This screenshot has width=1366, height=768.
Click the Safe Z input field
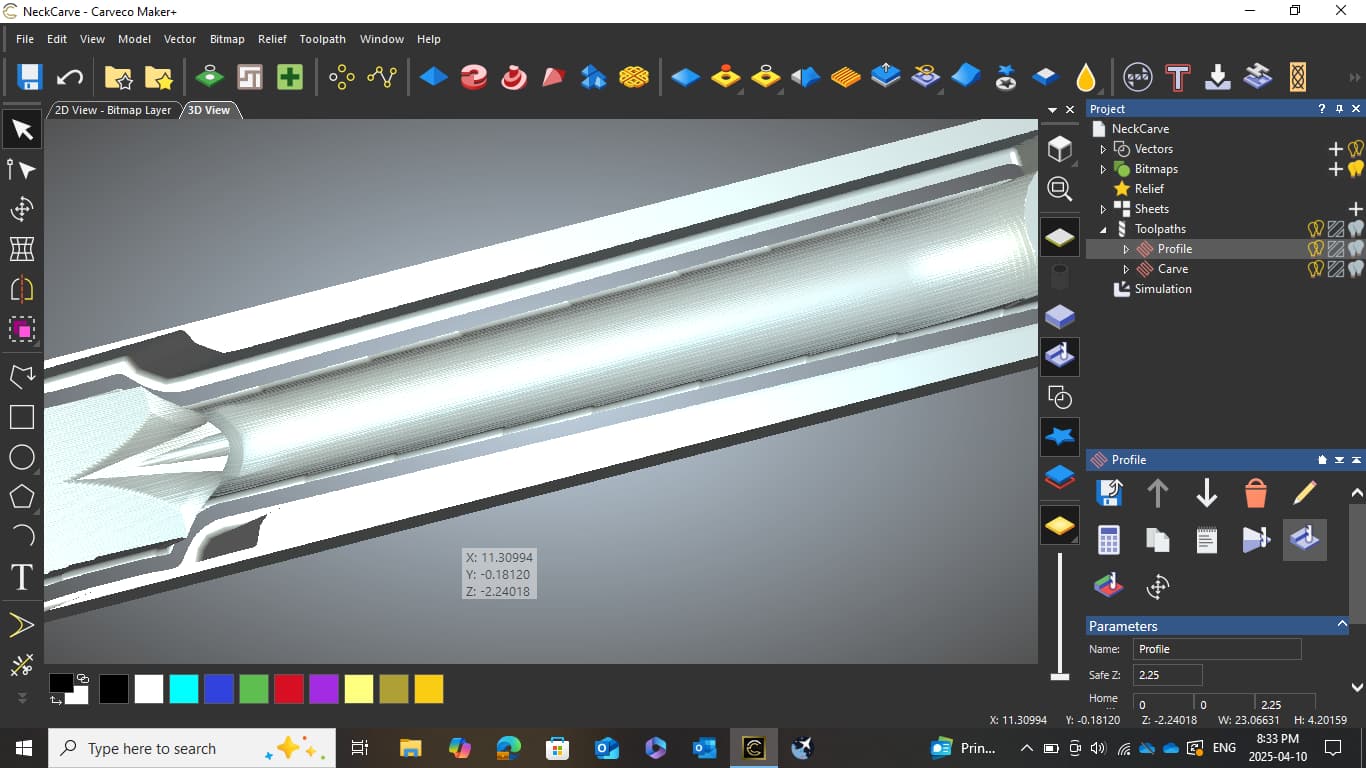(x=1168, y=675)
